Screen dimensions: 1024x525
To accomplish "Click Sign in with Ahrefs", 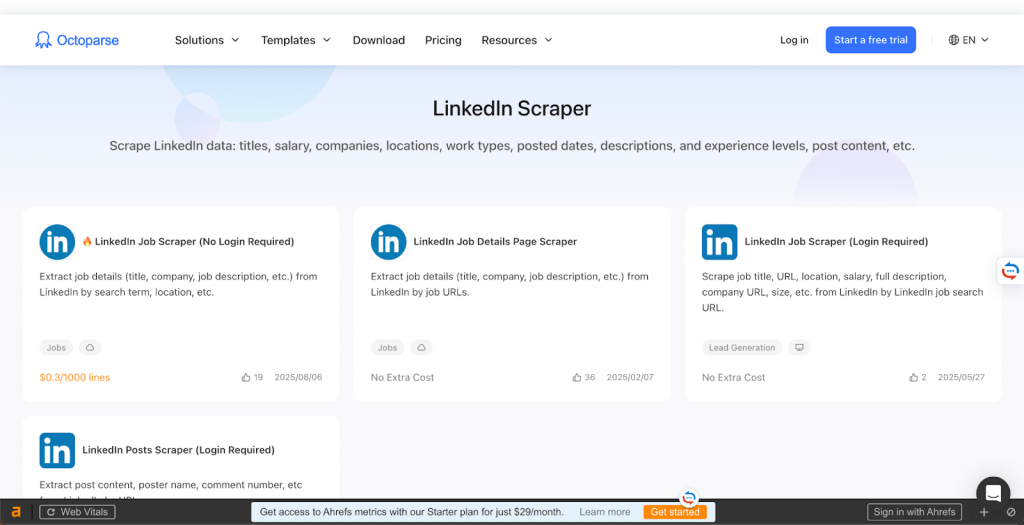I will (x=914, y=512).
